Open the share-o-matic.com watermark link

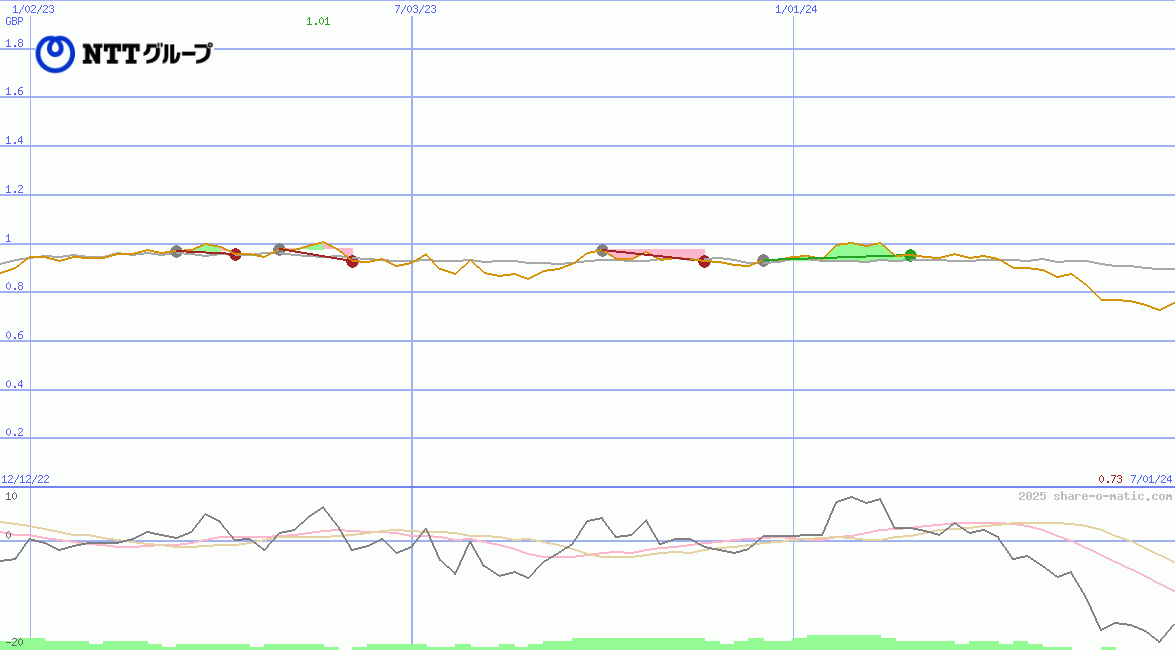coord(1095,496)
